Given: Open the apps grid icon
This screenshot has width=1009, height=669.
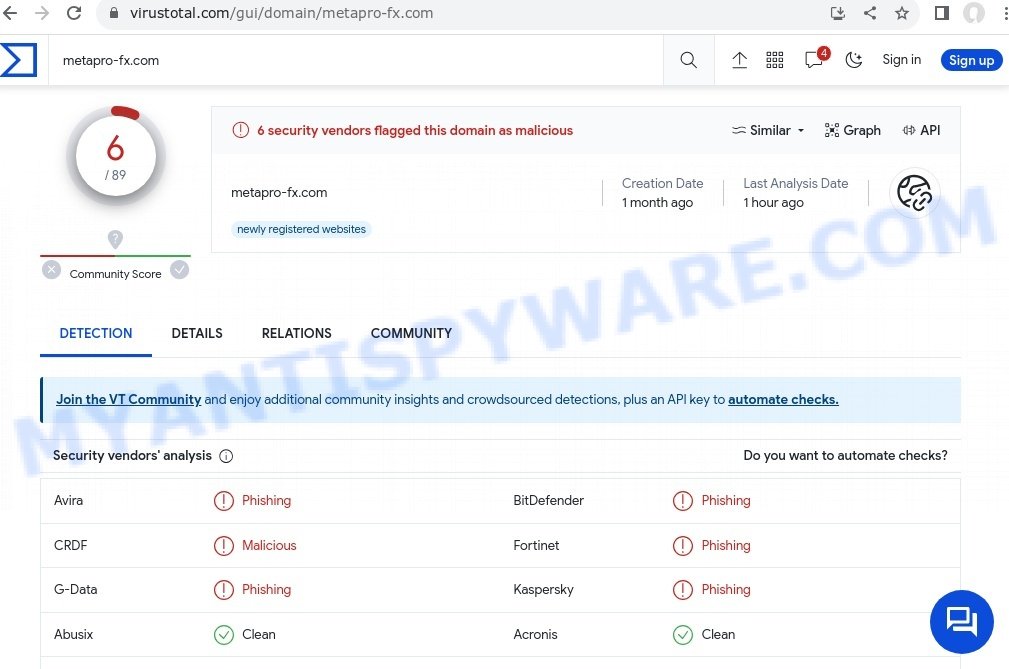Looking at the screenshot, I should 775,60.
